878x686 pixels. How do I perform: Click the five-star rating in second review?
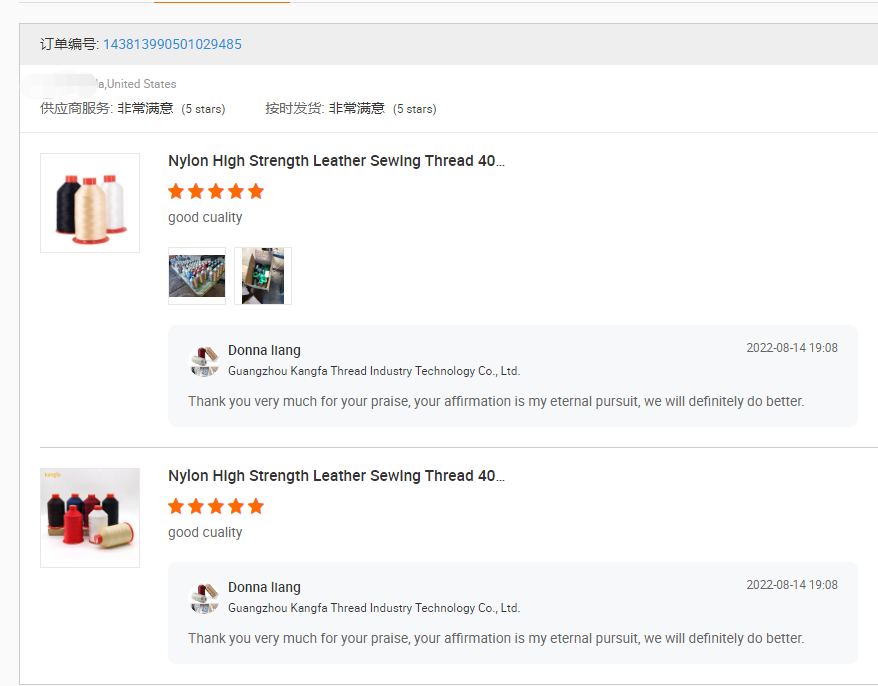click(x=216, y=506)
